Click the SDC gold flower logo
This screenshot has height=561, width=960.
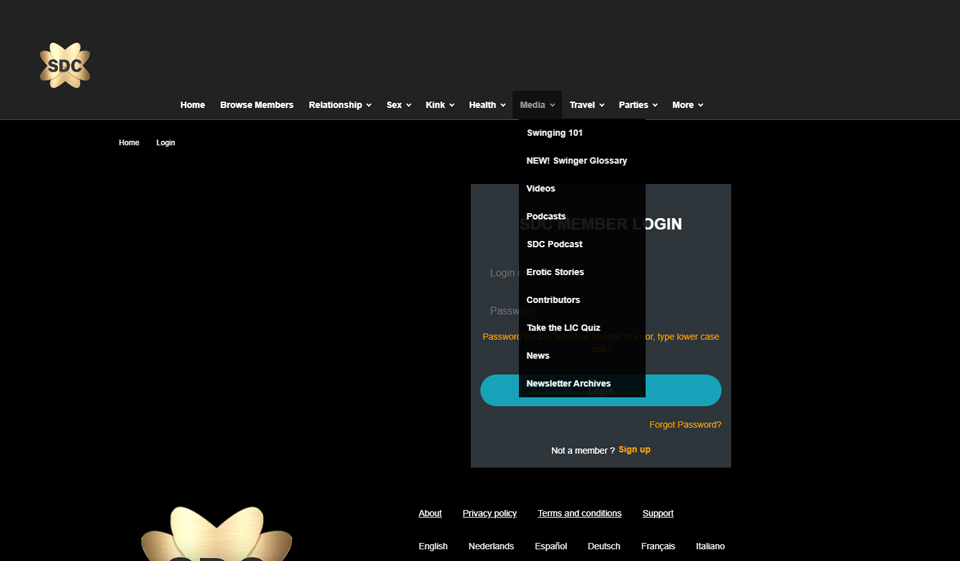pos(65,66)
